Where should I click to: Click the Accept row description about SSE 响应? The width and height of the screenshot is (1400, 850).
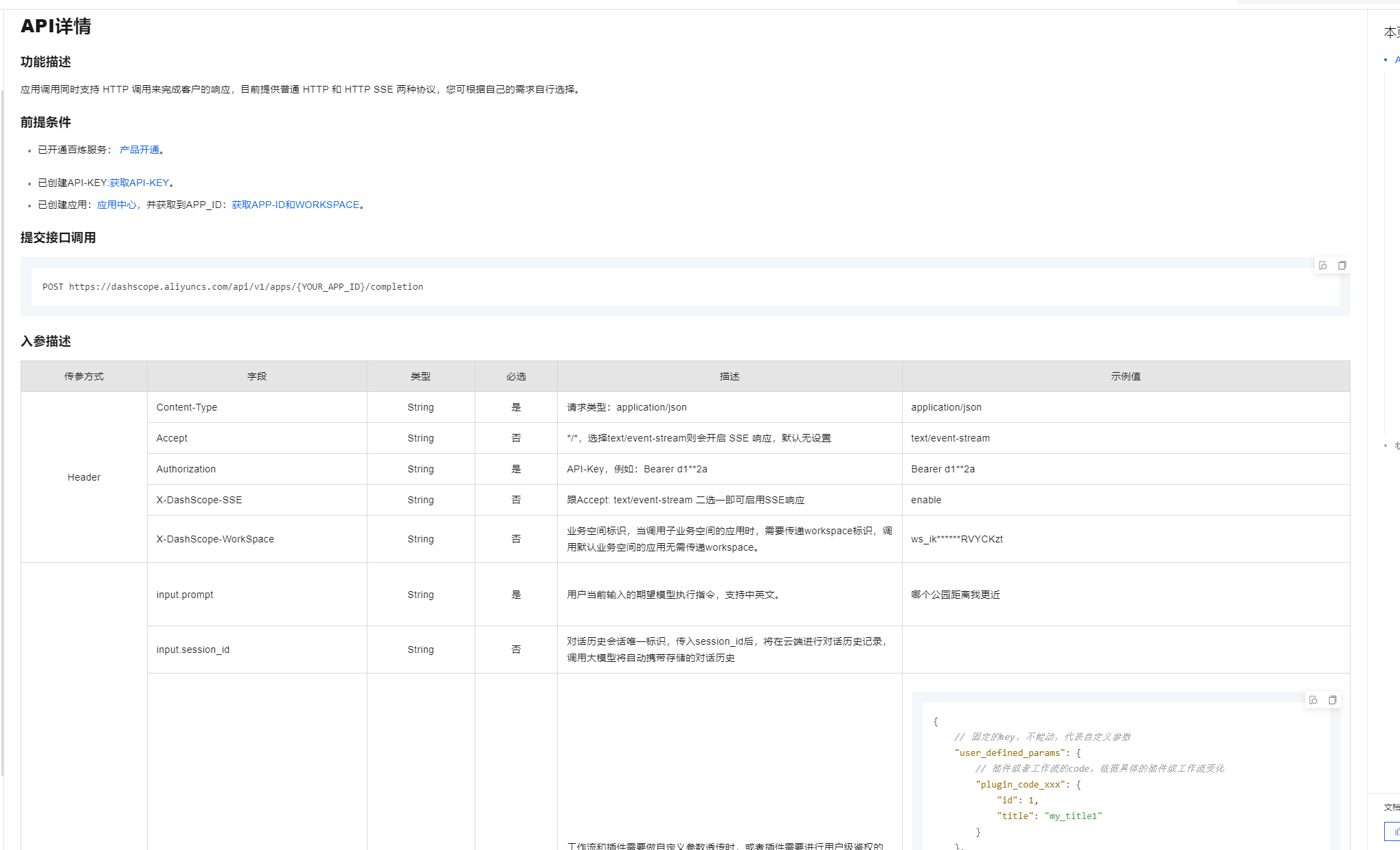click(730, 438)
